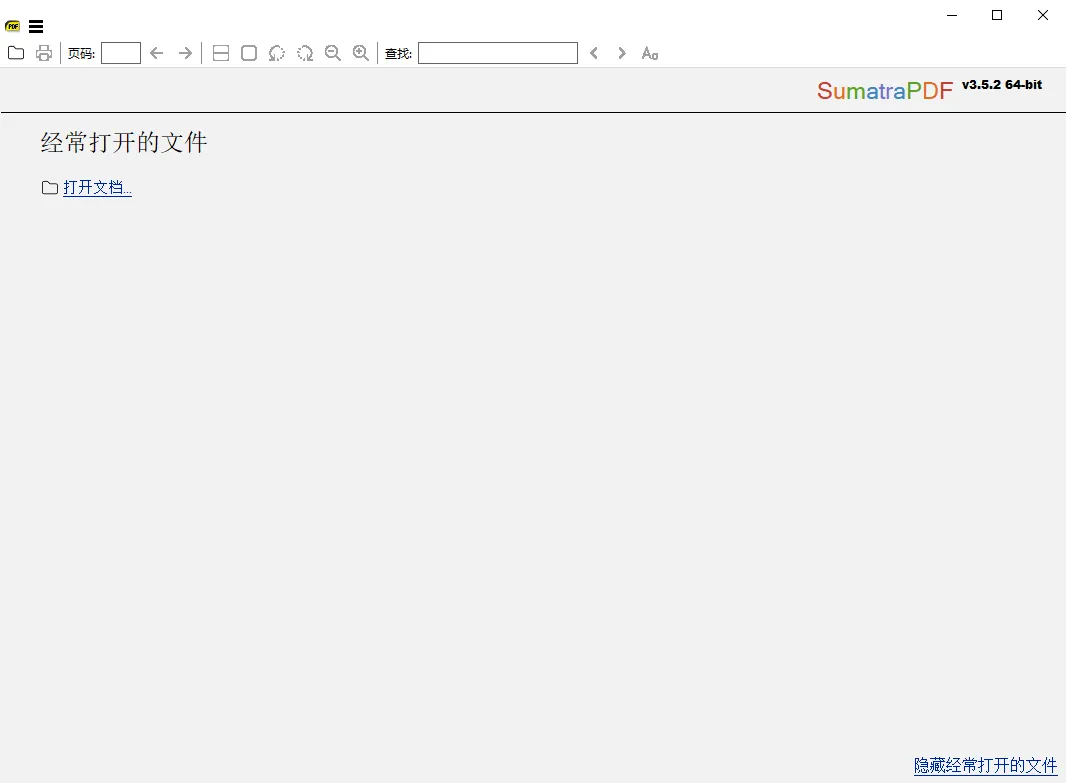Rotate page right icon
Viewport: 1066px width, 783px height.
point(305,53)
